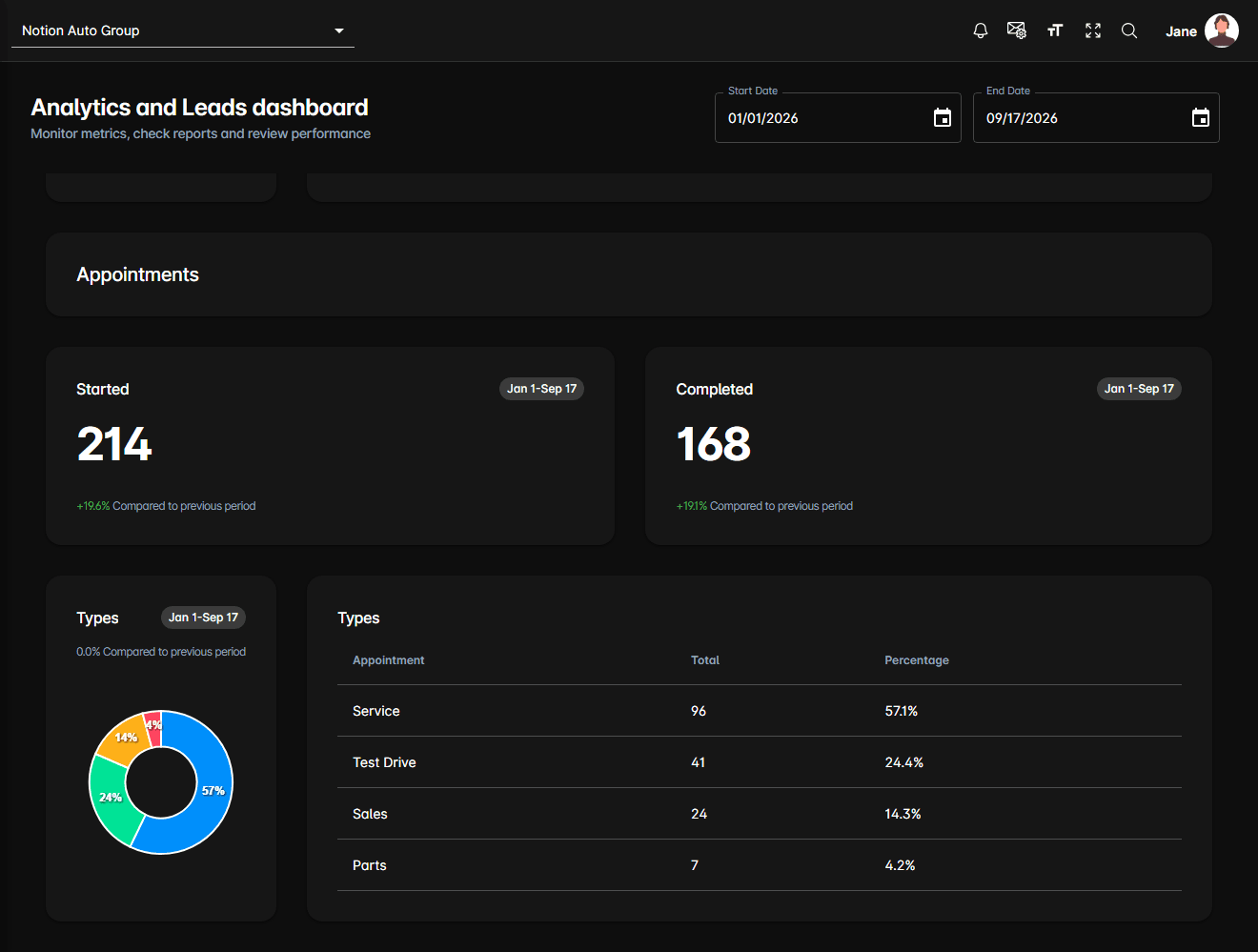Select the green 24% donut segment
This screenshot has width=1258, height=952.
pyautogui.click(x=112, y=797)
